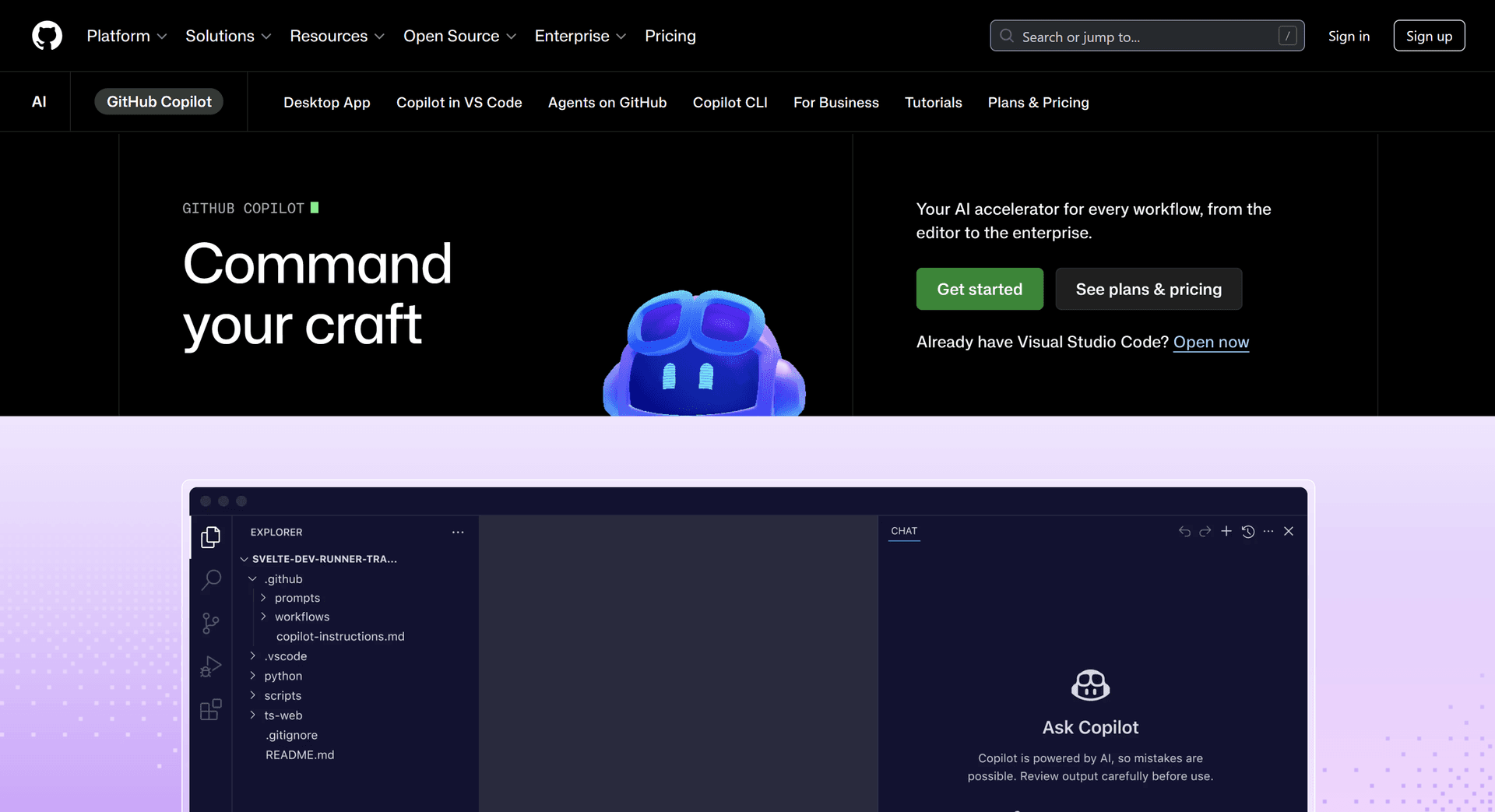Viewport: 1495px width, 812px height.
Task: Click the GitHub Octocat logo
Action: (47, 36)
